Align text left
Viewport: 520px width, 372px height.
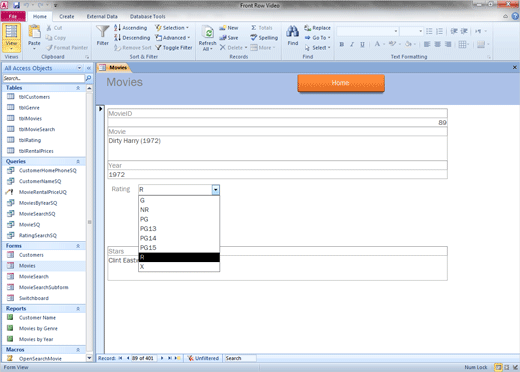[x=427, y=44]
